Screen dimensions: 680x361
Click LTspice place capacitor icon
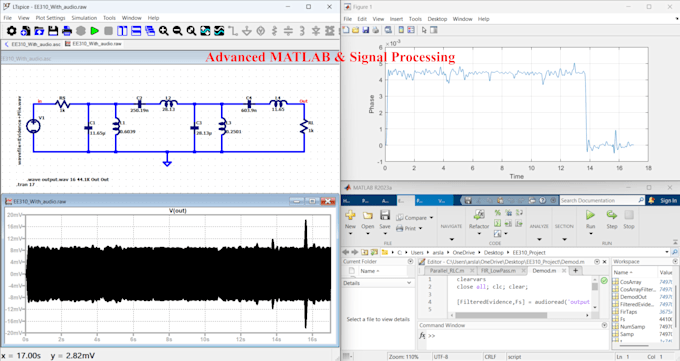(288, 31)
